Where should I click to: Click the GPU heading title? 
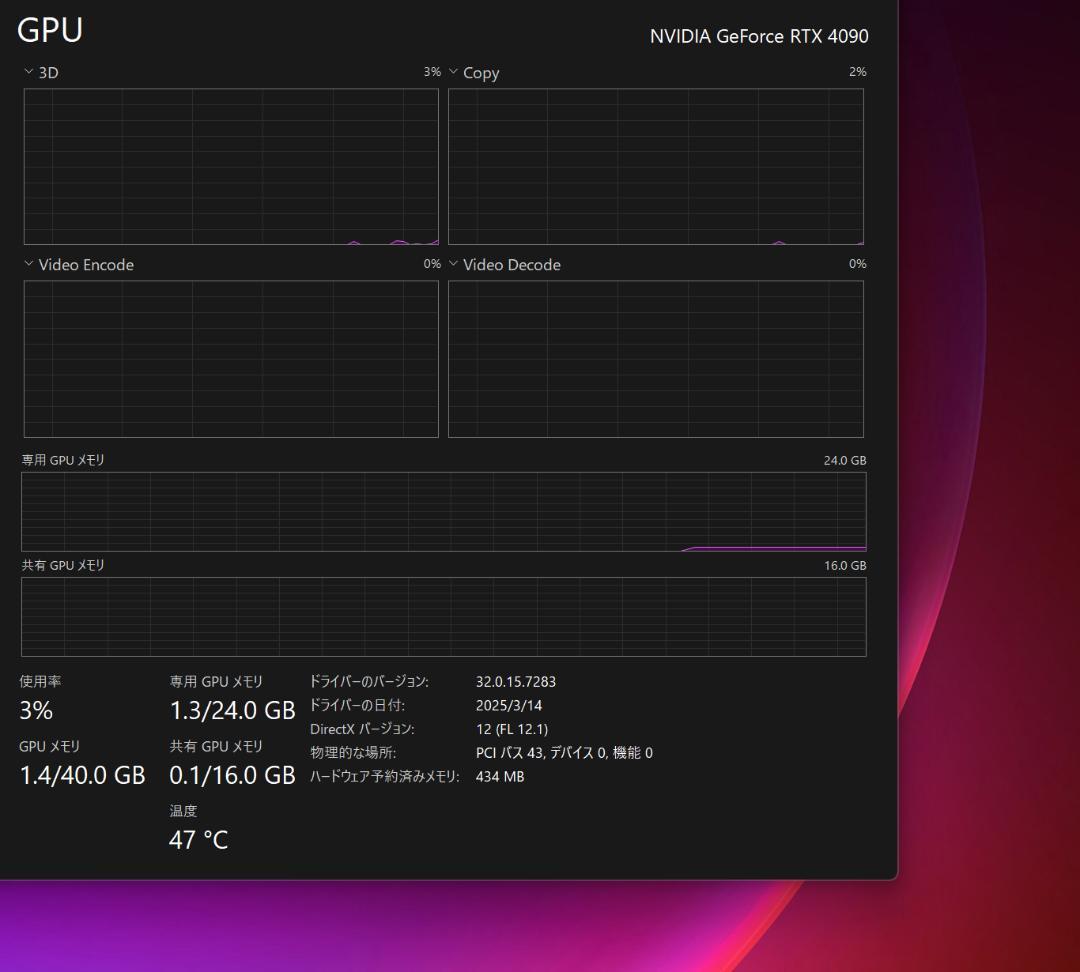pos(49,30)
